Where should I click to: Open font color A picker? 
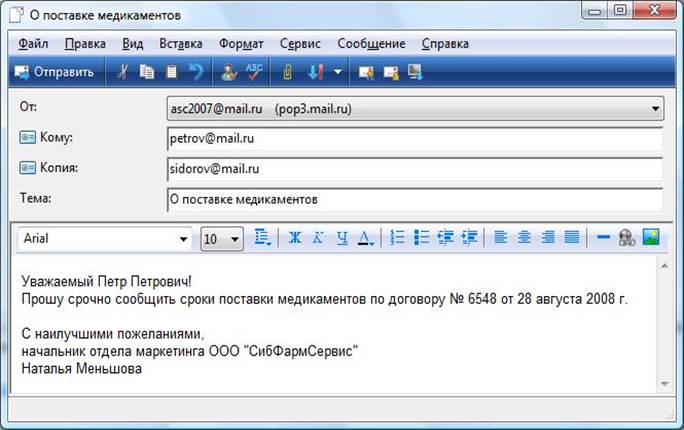366,238
